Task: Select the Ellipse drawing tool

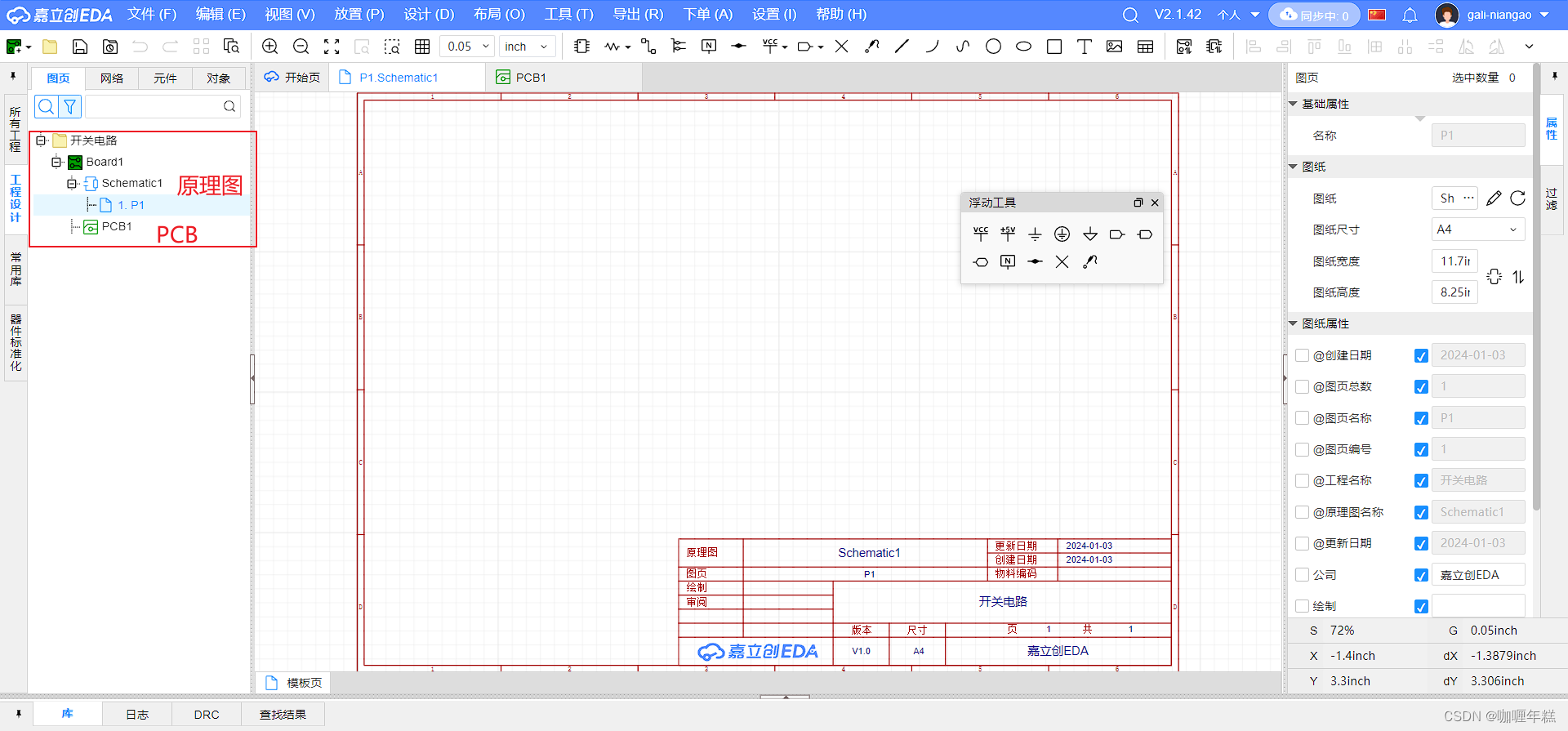Action: (x=1023, y=47)
